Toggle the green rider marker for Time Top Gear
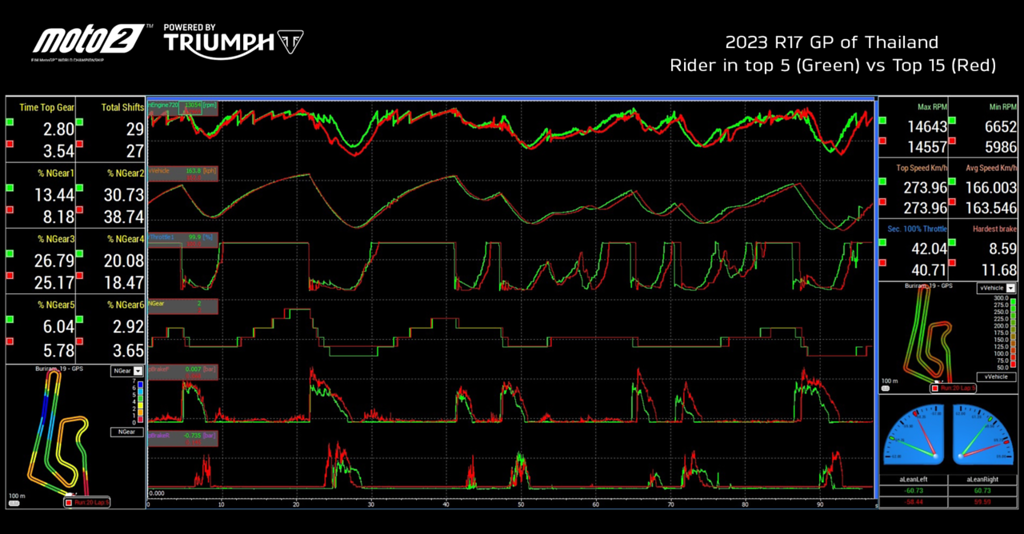 10,122
